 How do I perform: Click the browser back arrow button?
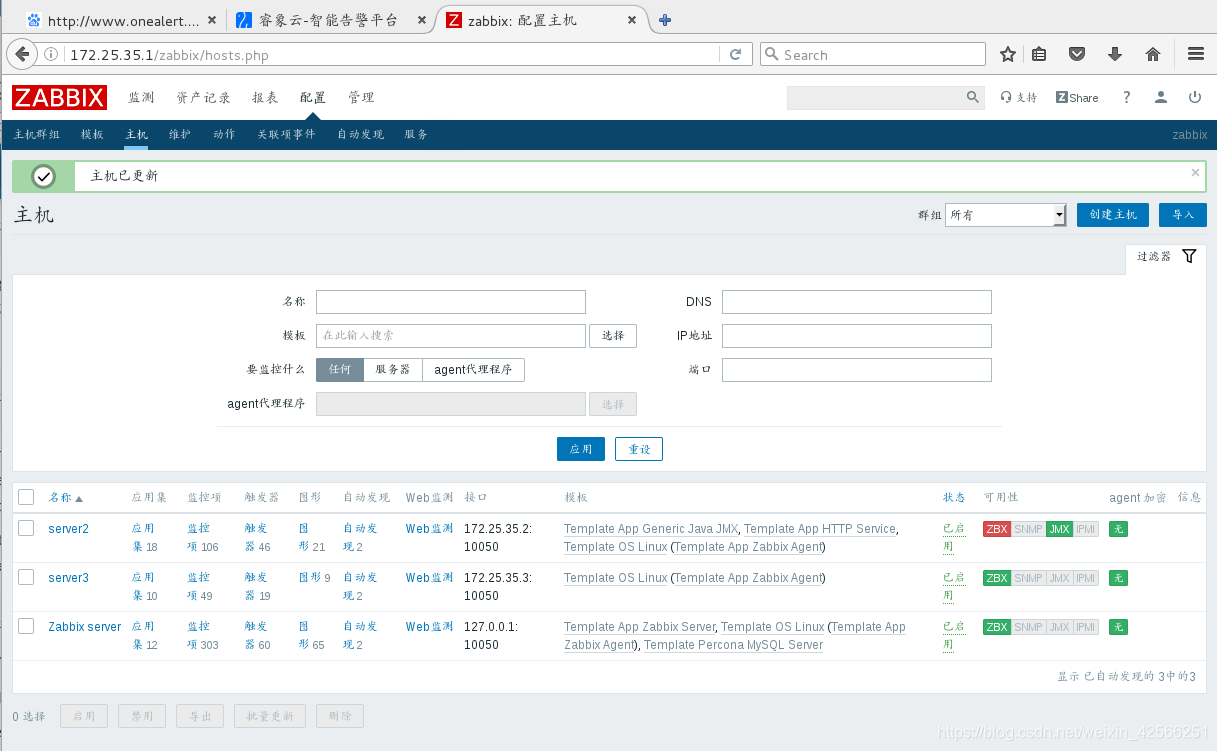(22, 54)
